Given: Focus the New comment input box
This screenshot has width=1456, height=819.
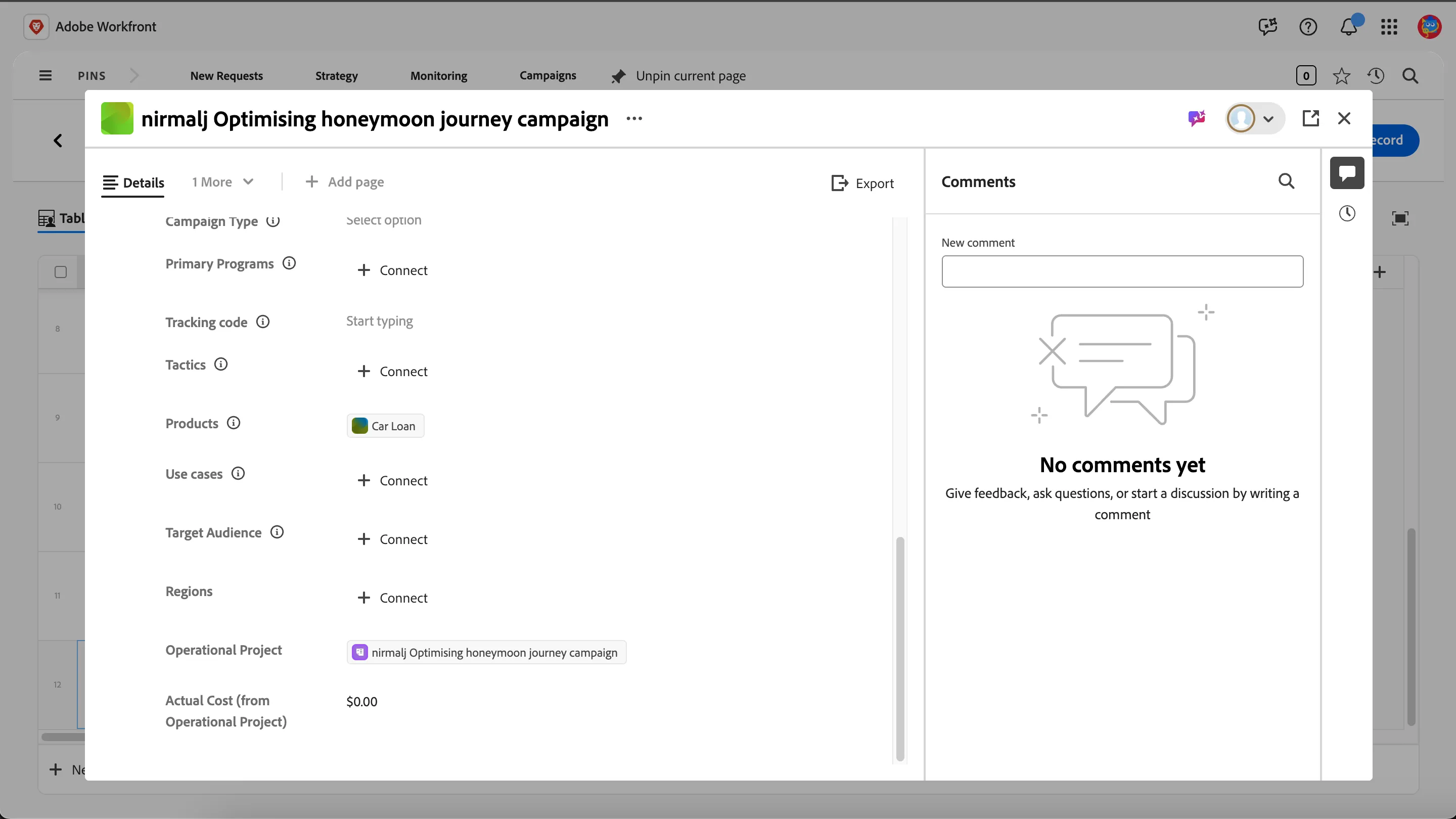Looking at the screenshot, I should coord(1122,271).
